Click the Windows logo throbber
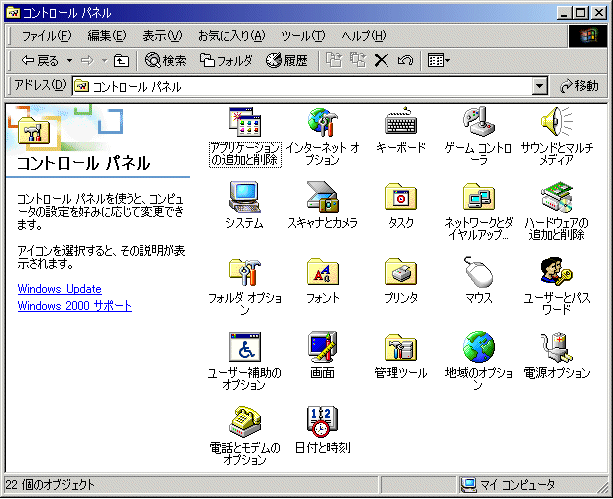The height and width of the screenshot is (499, 613). coord(588,36)
